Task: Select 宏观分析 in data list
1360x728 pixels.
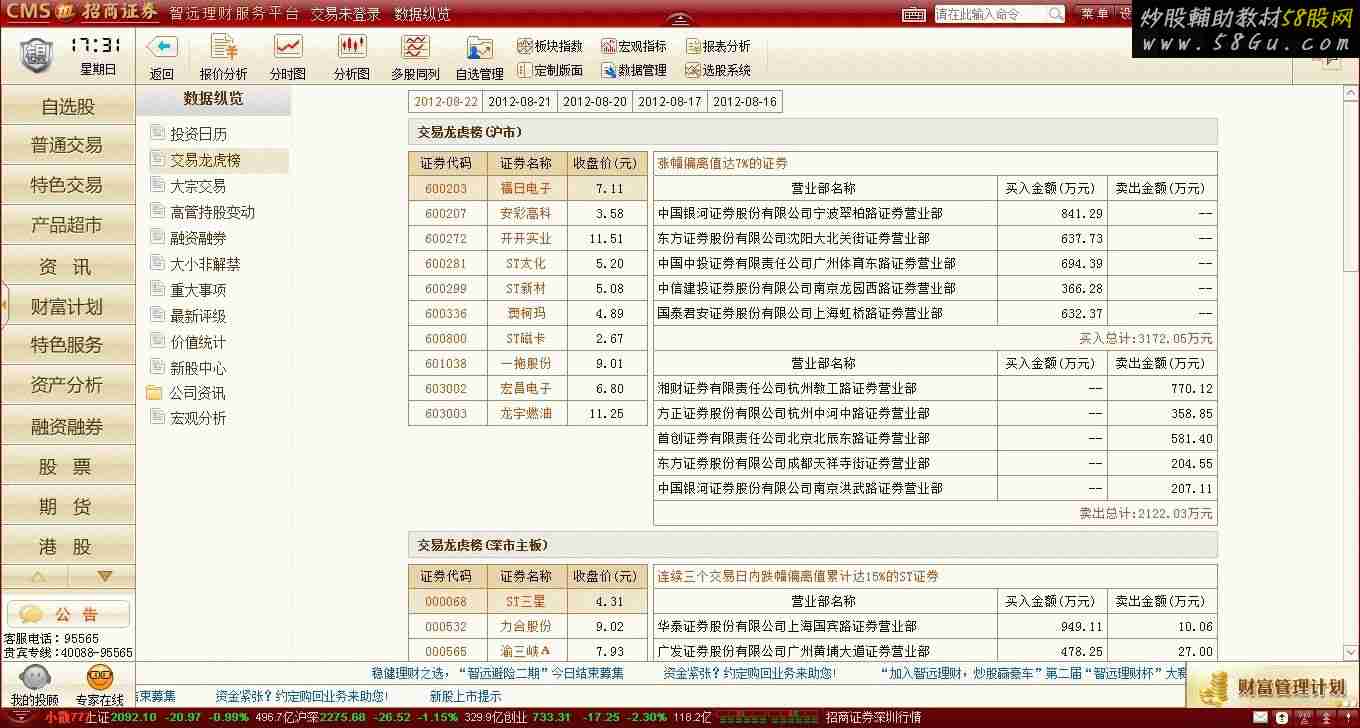Action: click(x=198, y=418)
